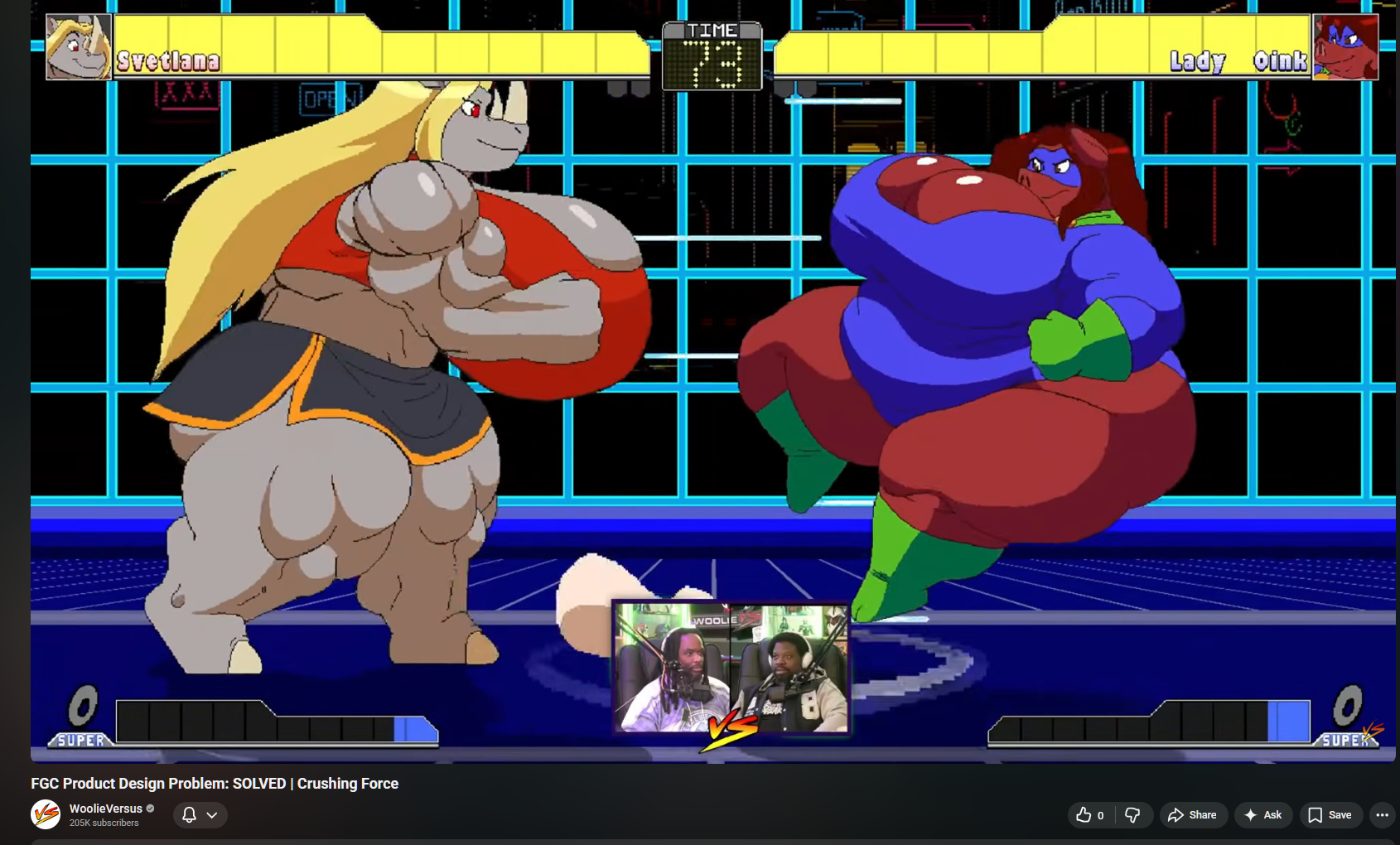
Task: Click the verified badge beside WoolieVersus
Action: 150,809
